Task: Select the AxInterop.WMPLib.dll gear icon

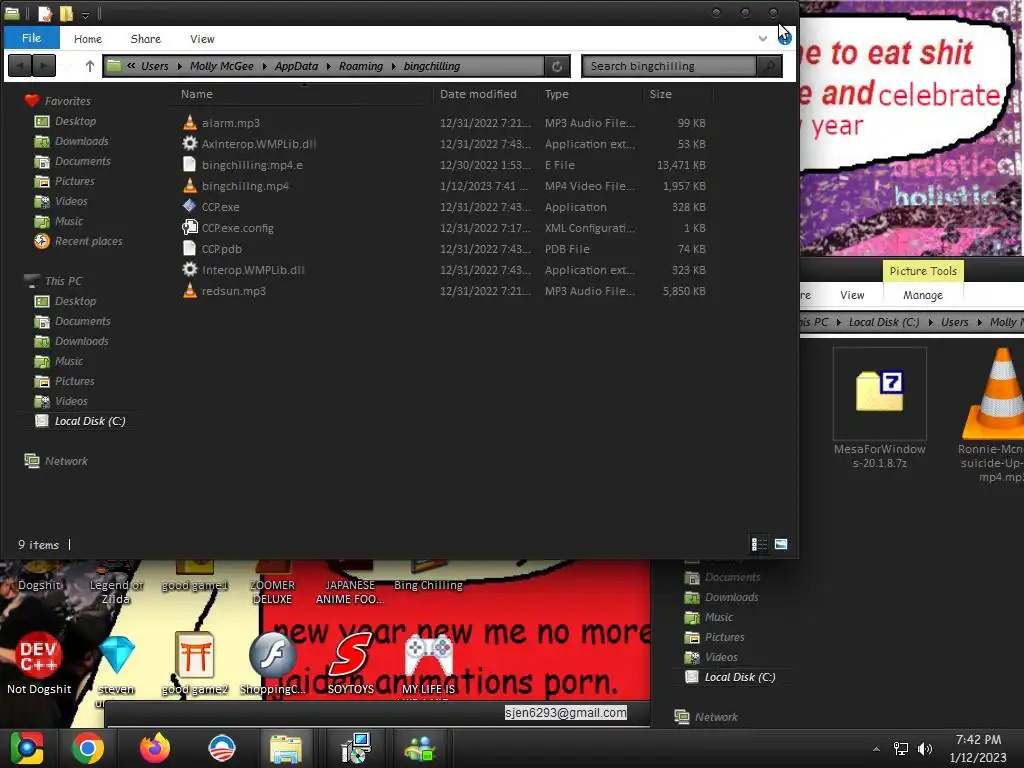Action: pos(189,144)
